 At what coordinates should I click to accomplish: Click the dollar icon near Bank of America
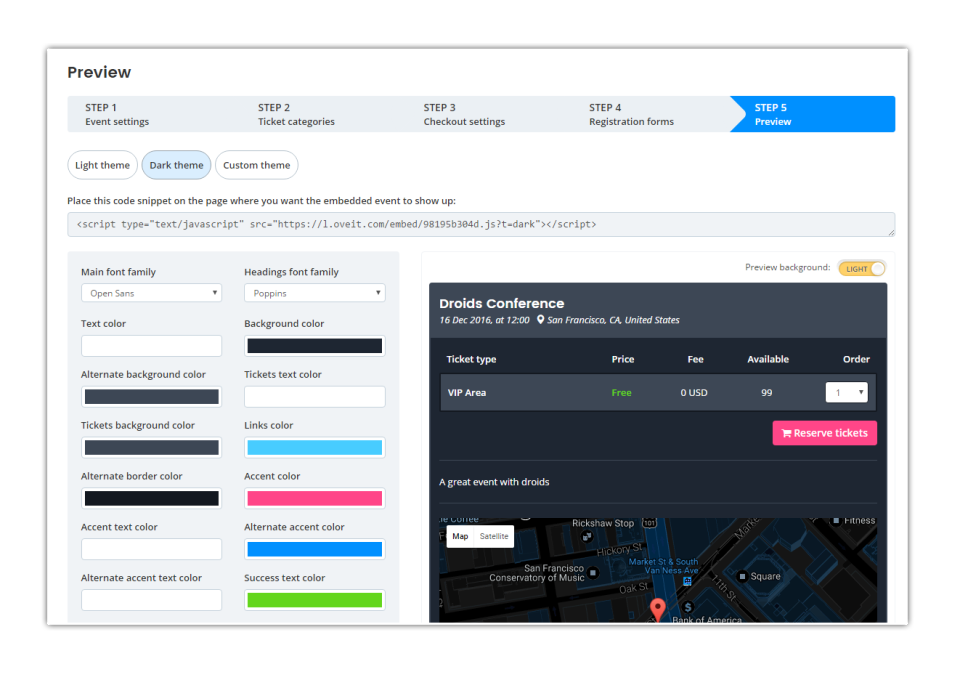(686, 605)
